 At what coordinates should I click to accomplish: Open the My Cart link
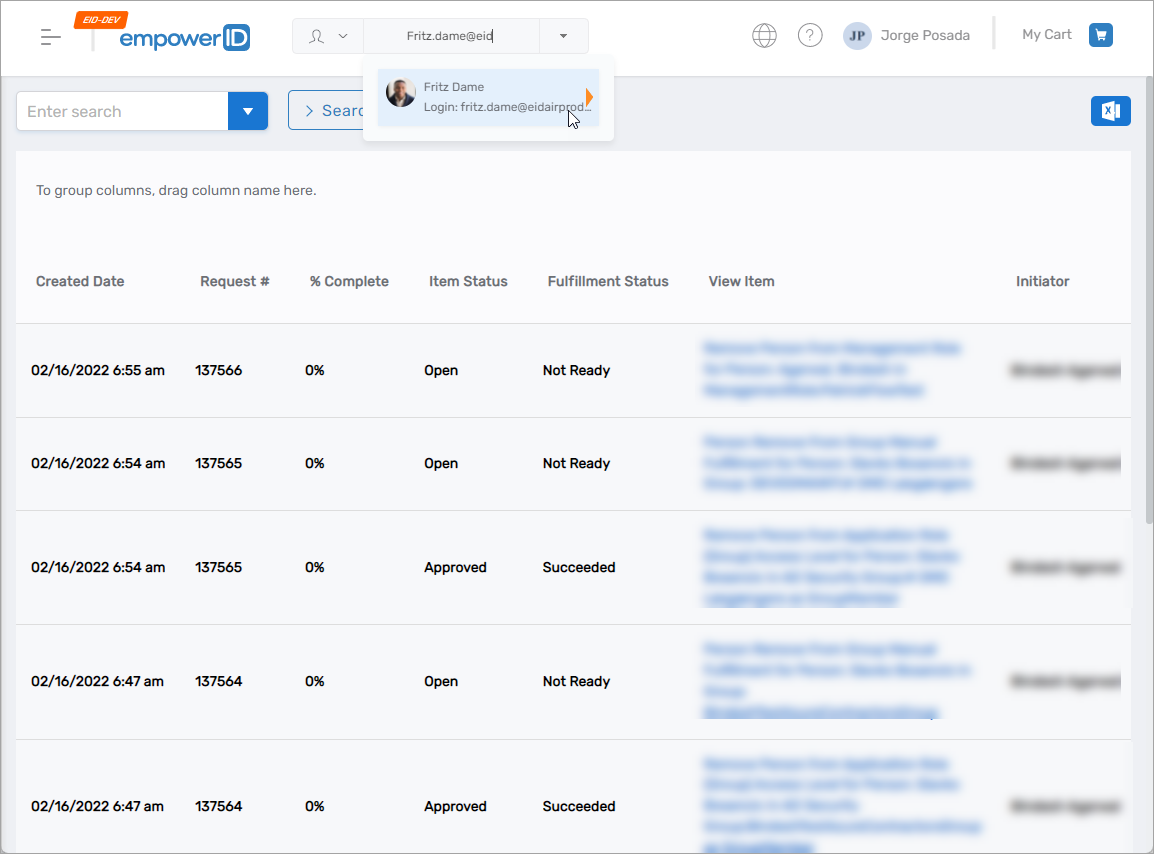tap(1046, 35)
